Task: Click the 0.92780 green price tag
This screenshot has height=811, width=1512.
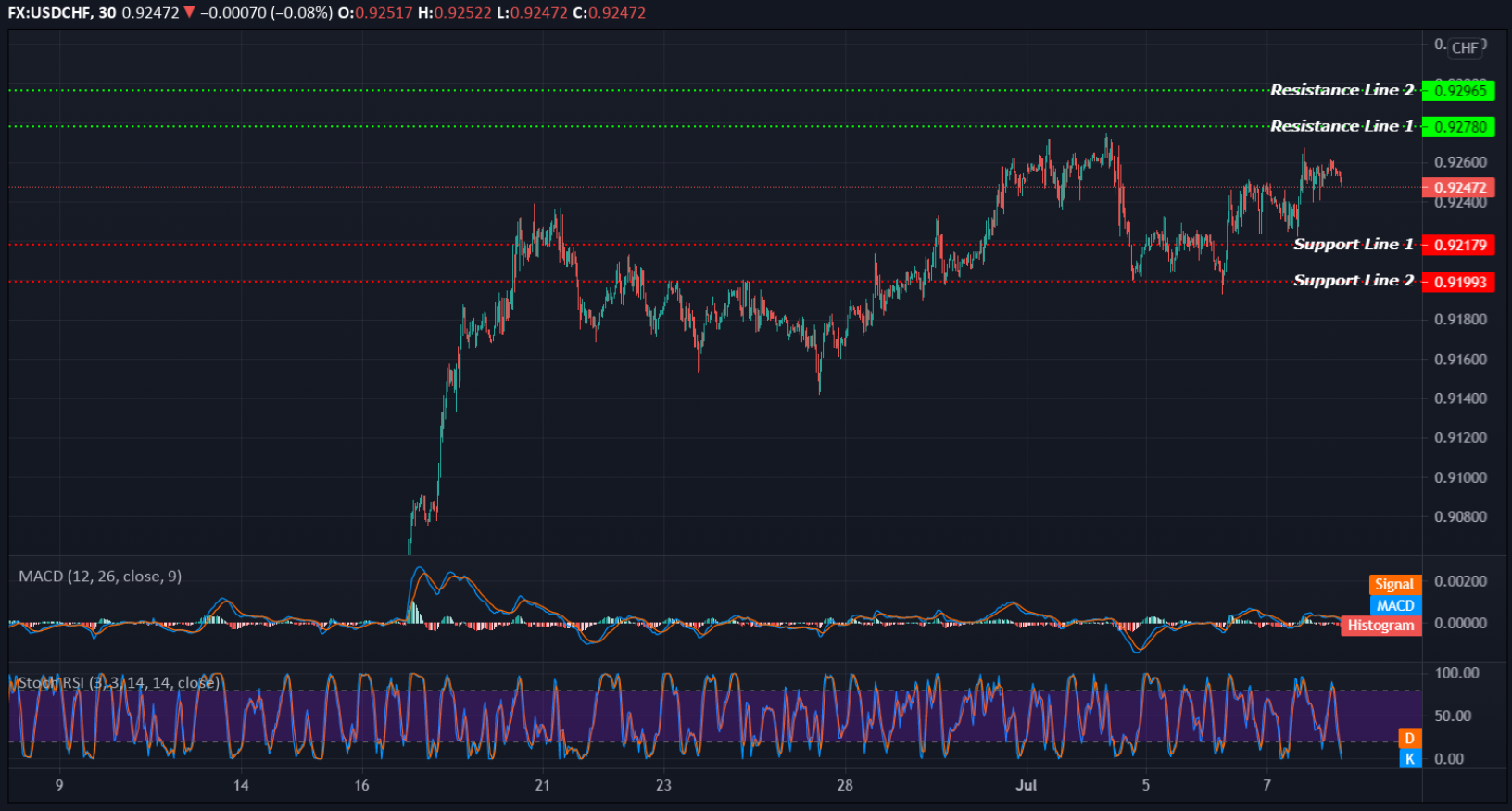Action: point(1459,127)
